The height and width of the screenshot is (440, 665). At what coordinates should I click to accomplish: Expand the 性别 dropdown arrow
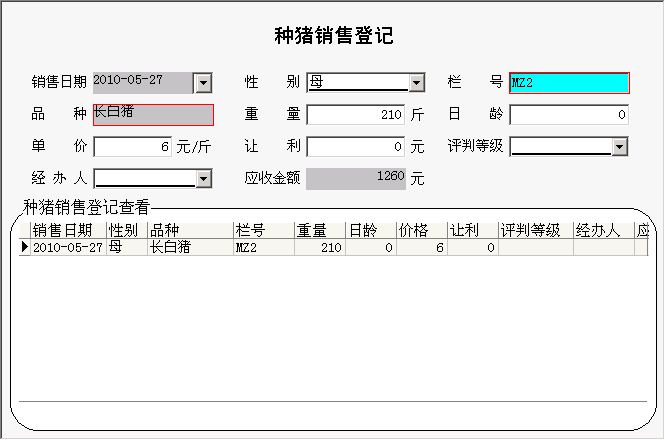tap(417, 83)
